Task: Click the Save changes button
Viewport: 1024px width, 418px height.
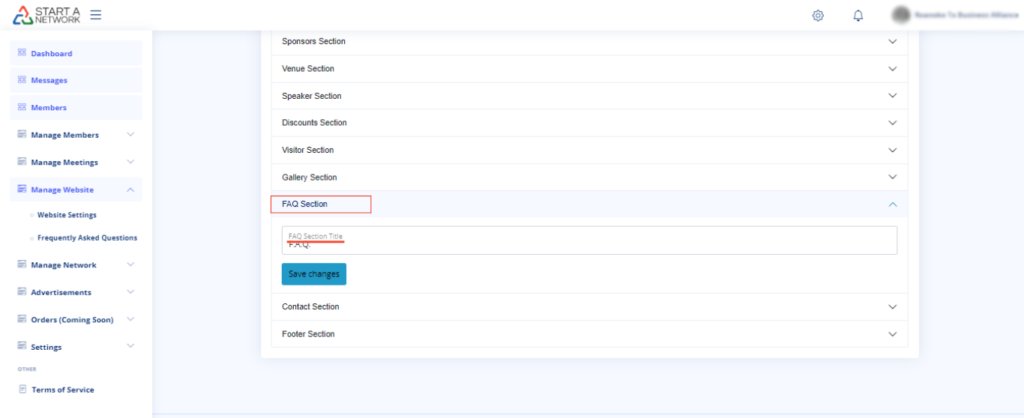Action: (314, 274)
